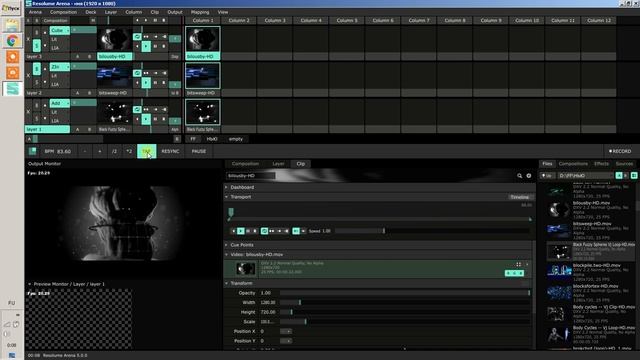Expand the Dashboard section
The image size is (640, 360).
227,187
